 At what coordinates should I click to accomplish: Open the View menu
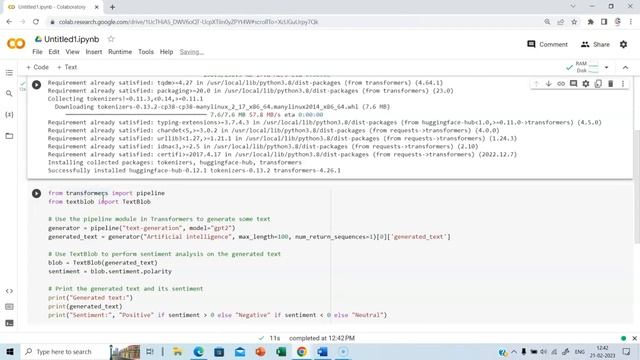click(72, 52)
